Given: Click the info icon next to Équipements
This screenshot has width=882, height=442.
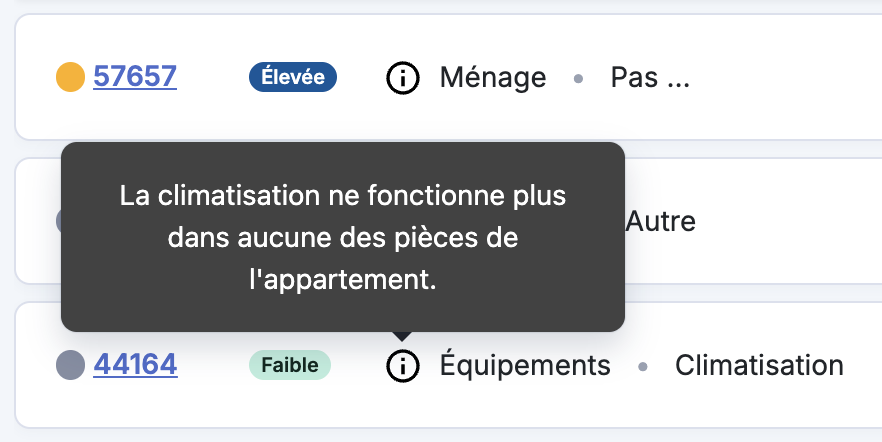Looking at the screenshot, I should click(x=403, y=366).
